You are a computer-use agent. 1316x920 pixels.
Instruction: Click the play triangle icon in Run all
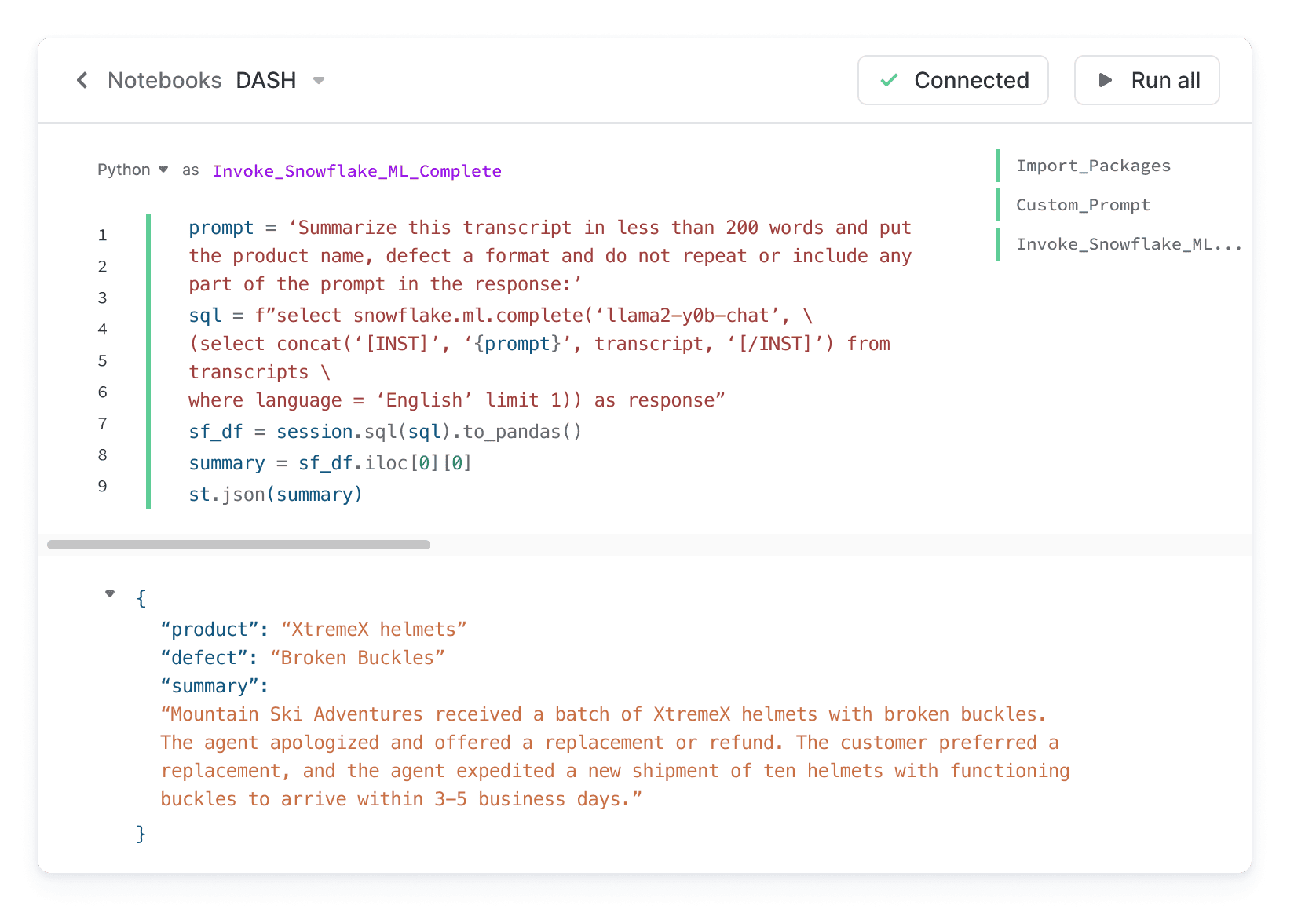pos(1105,80)
